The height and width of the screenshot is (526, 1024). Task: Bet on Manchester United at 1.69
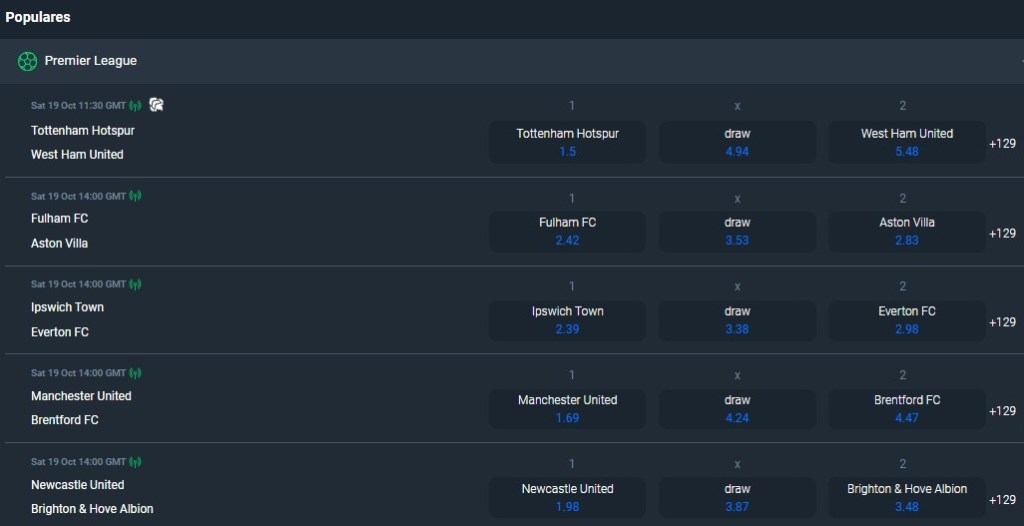pyautogui.click(x=568, y=409)
